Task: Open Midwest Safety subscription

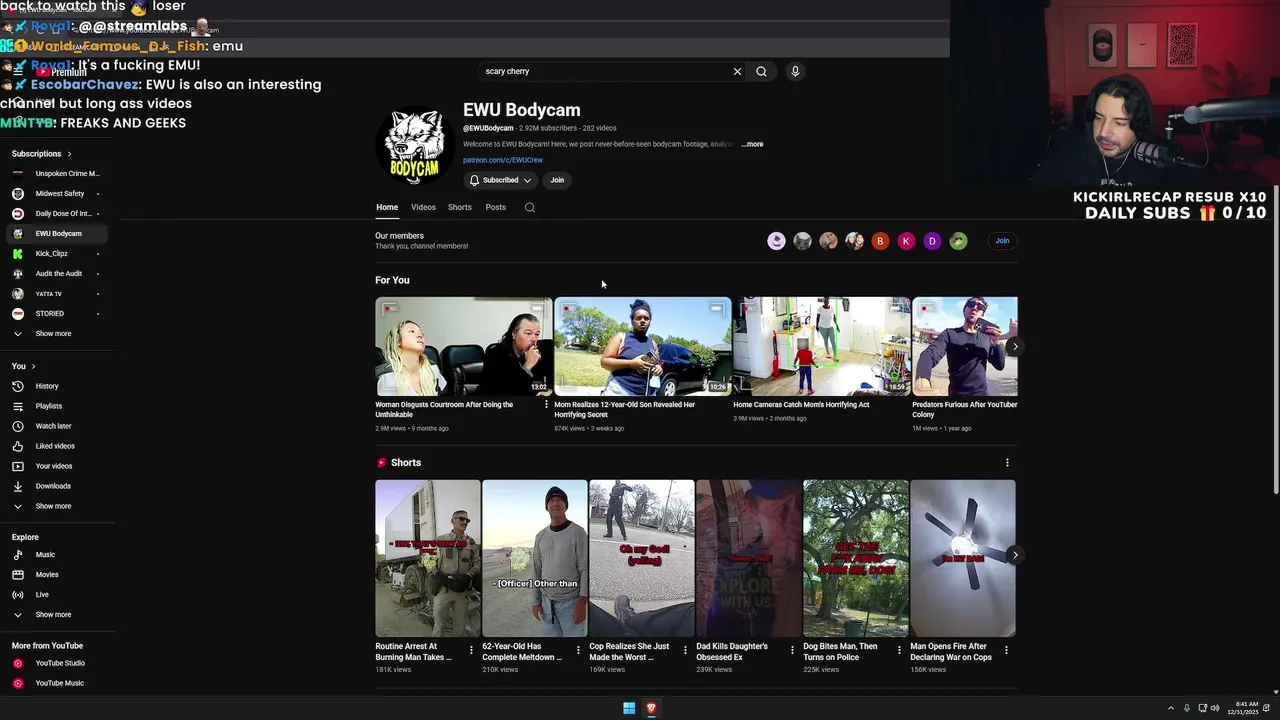Action: click(57, 194)
